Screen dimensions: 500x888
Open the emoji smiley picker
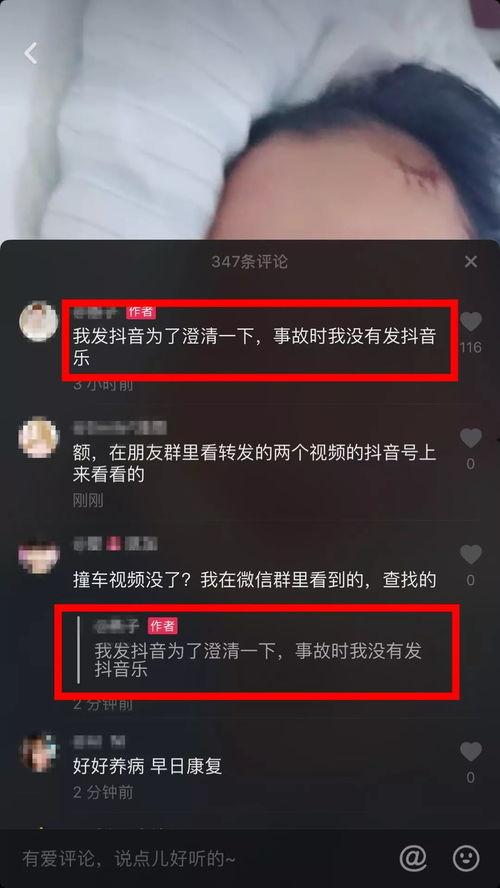466,859
